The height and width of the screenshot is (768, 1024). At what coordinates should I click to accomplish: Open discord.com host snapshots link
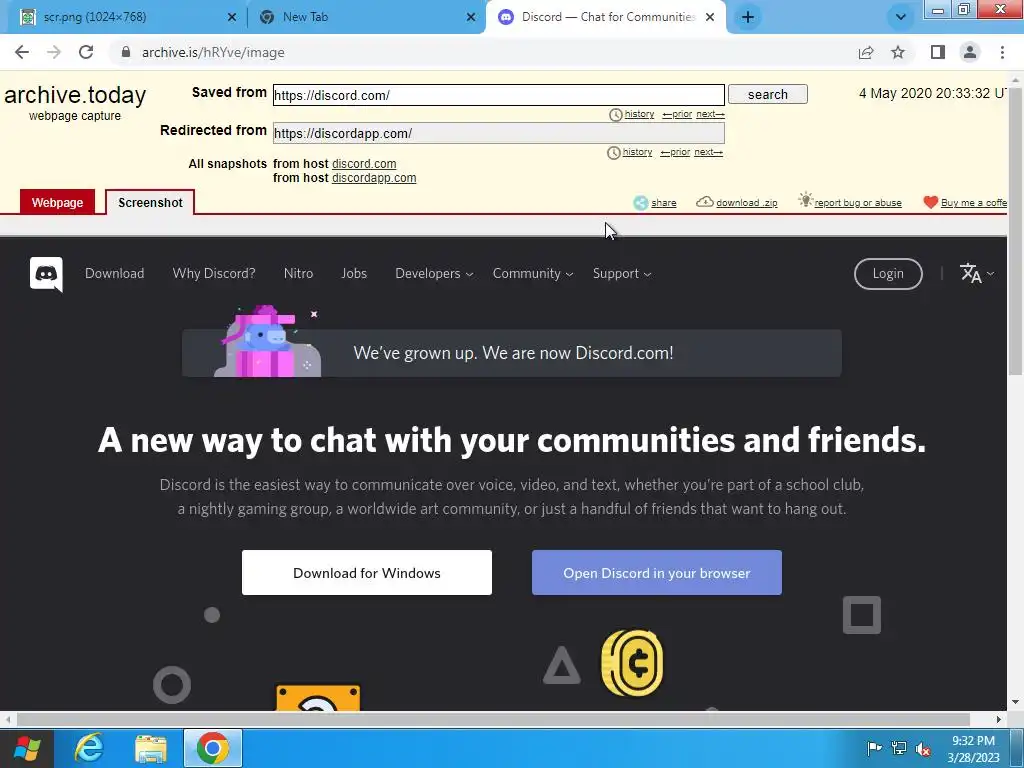click(x=364, y=164)
